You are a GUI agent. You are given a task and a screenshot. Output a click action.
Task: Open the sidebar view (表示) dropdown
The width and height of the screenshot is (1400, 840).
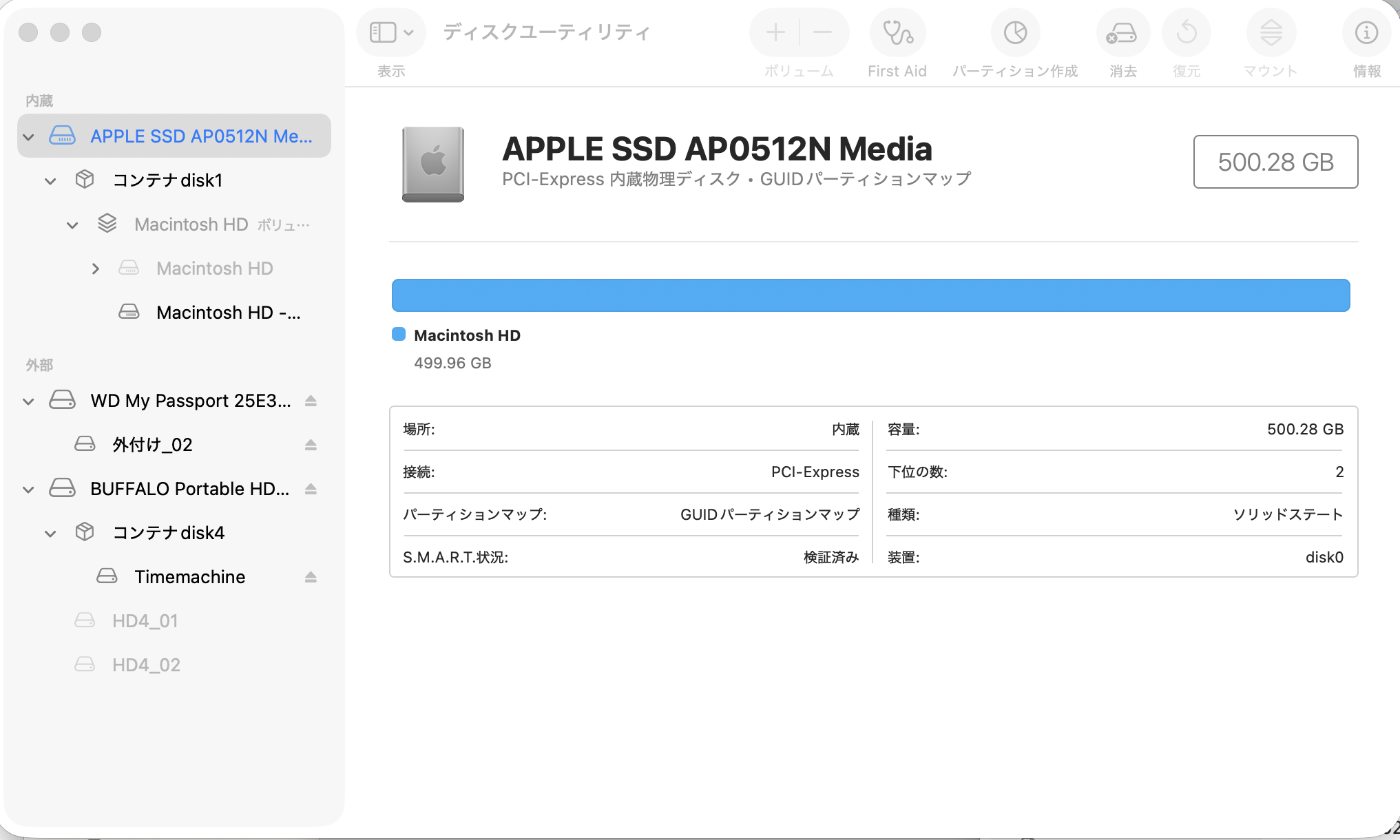391,32
